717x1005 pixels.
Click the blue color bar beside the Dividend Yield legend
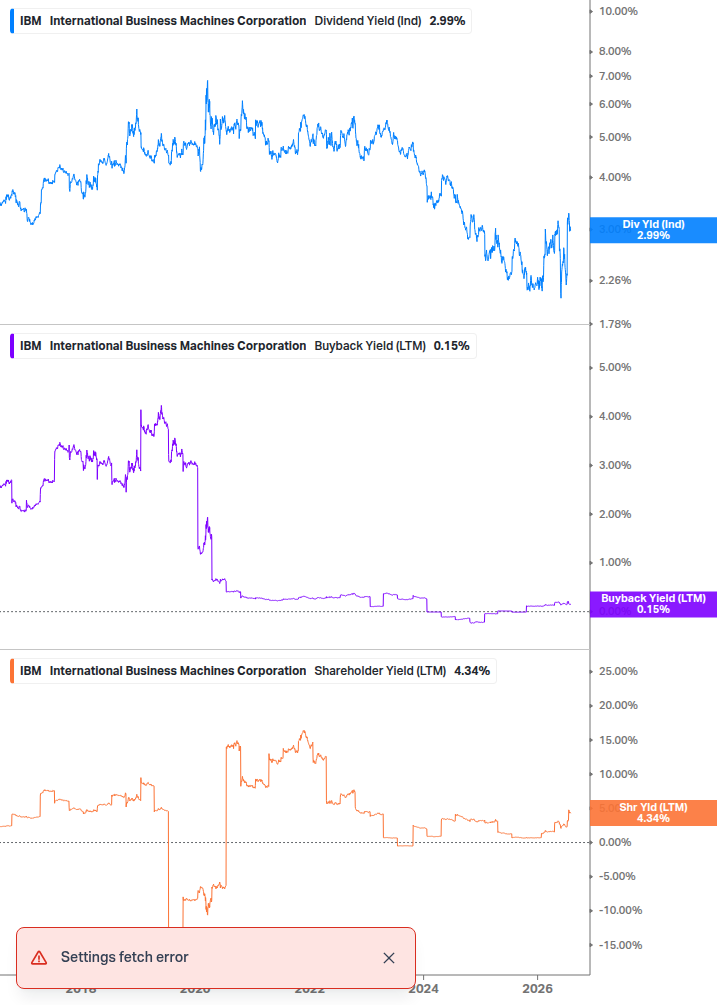(x=12, y=21)
